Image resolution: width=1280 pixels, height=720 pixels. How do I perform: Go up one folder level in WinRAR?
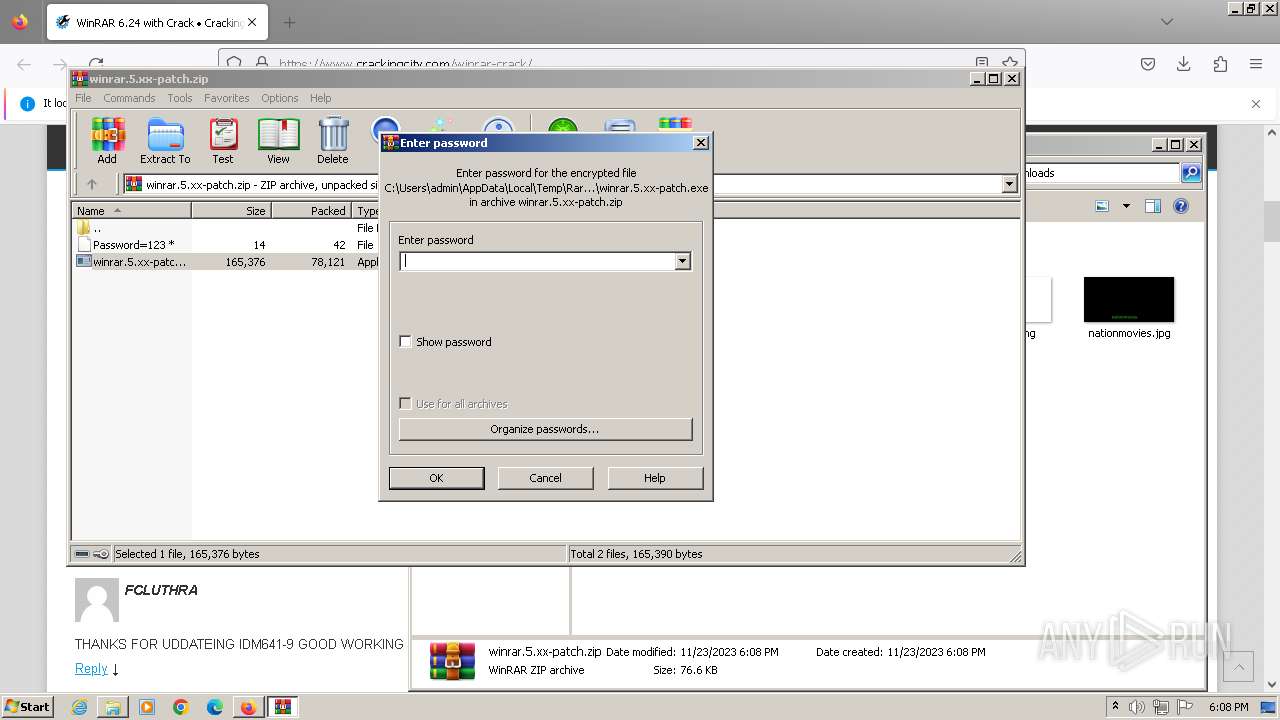[92, 184]
